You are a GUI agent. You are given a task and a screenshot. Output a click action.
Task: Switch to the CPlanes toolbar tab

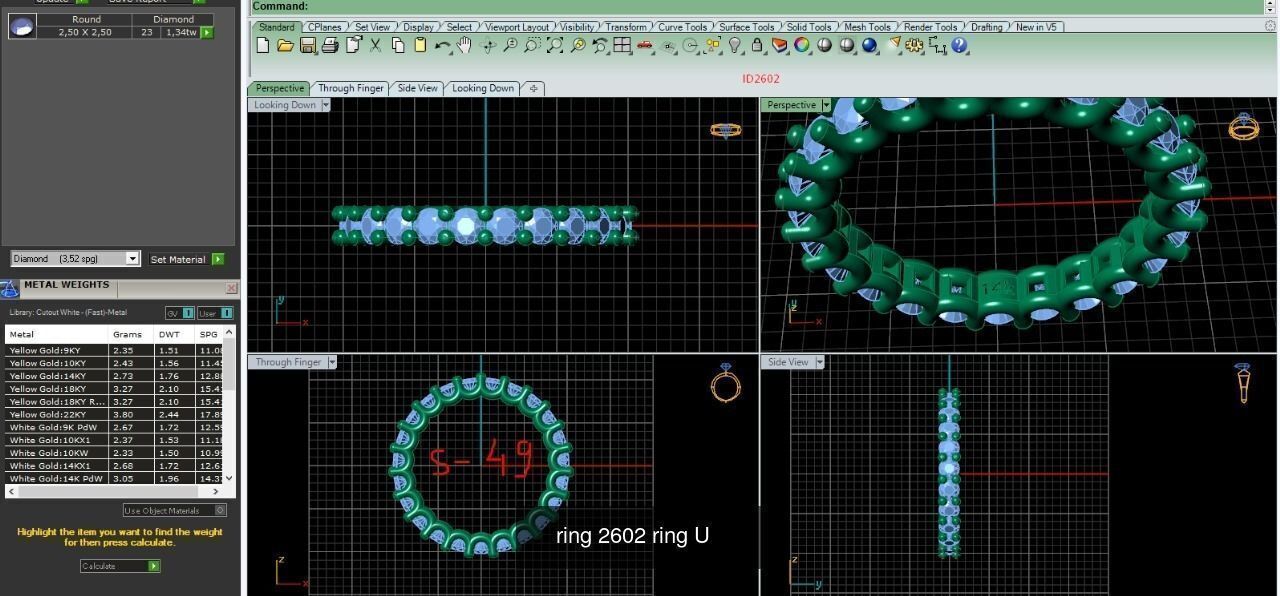pos(324,27)
